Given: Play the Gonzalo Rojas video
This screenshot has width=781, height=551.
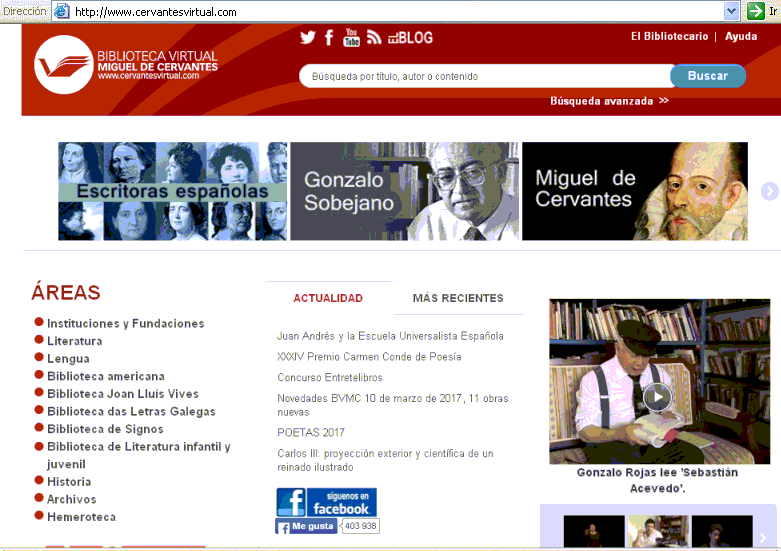Looking at the screenshot, I should (x=658, y=397).
